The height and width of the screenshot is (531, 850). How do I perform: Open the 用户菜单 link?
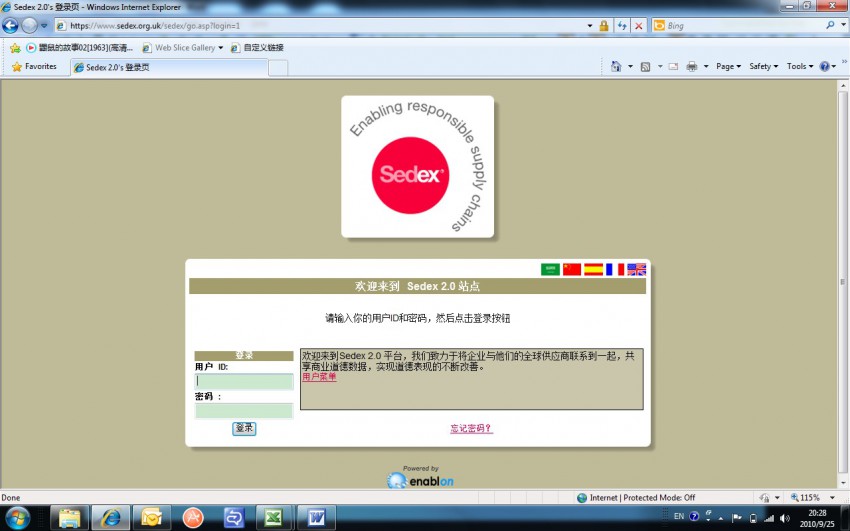coord(319,377)
